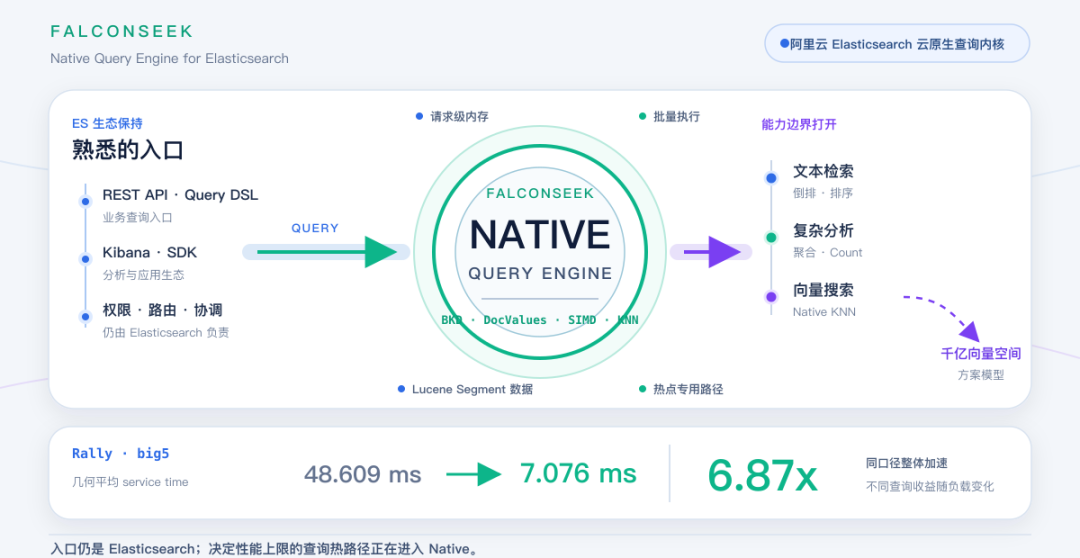Click the 方案模型 caption
This screenshot has height=558, width=1080.
(981, 375)
